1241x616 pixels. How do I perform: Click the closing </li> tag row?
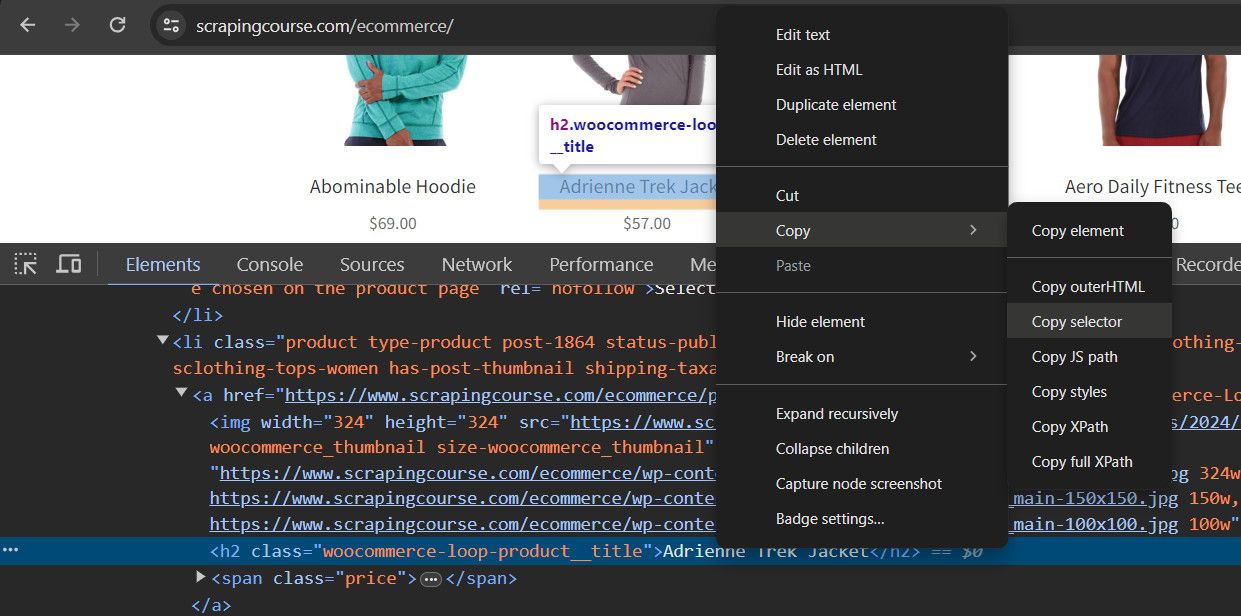tap(198, 315)
